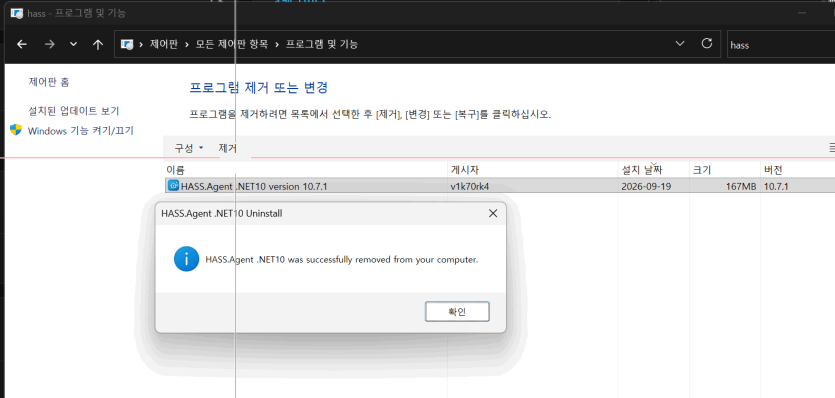Click the 제거 uninstall toolbar button
The width and height of the screenshot is (835, 398).
click(227, 148)
